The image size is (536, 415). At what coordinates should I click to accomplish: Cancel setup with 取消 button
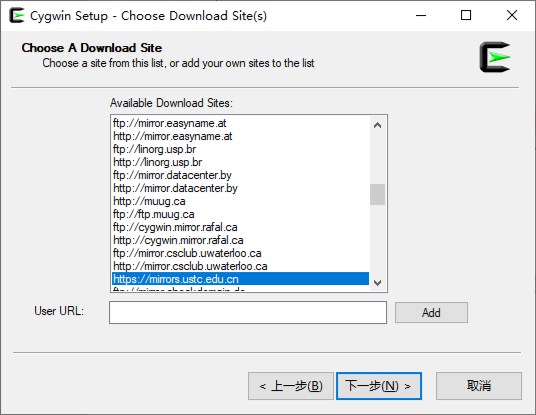click(x=479, y=386)
